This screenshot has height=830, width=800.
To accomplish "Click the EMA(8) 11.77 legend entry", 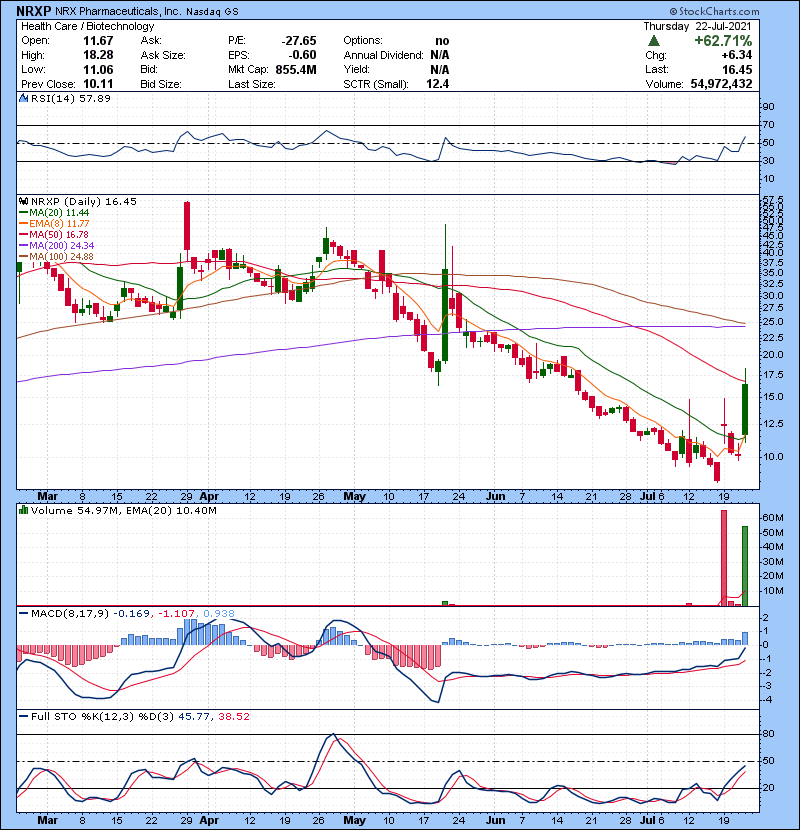I will click(54, 224).
